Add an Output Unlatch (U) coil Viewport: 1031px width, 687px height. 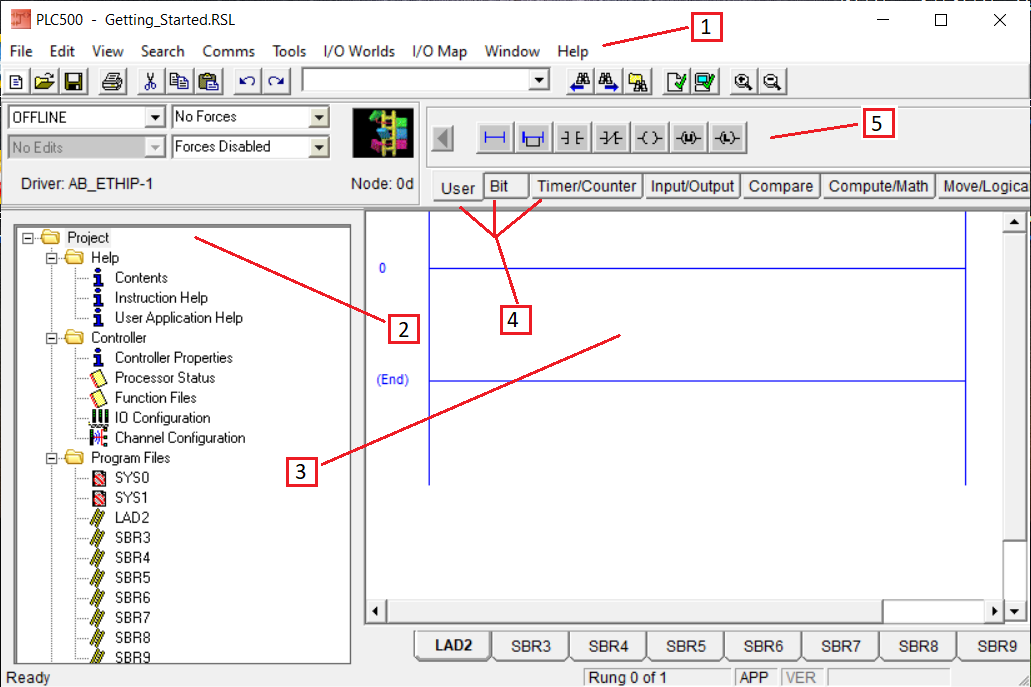point(688,138)
